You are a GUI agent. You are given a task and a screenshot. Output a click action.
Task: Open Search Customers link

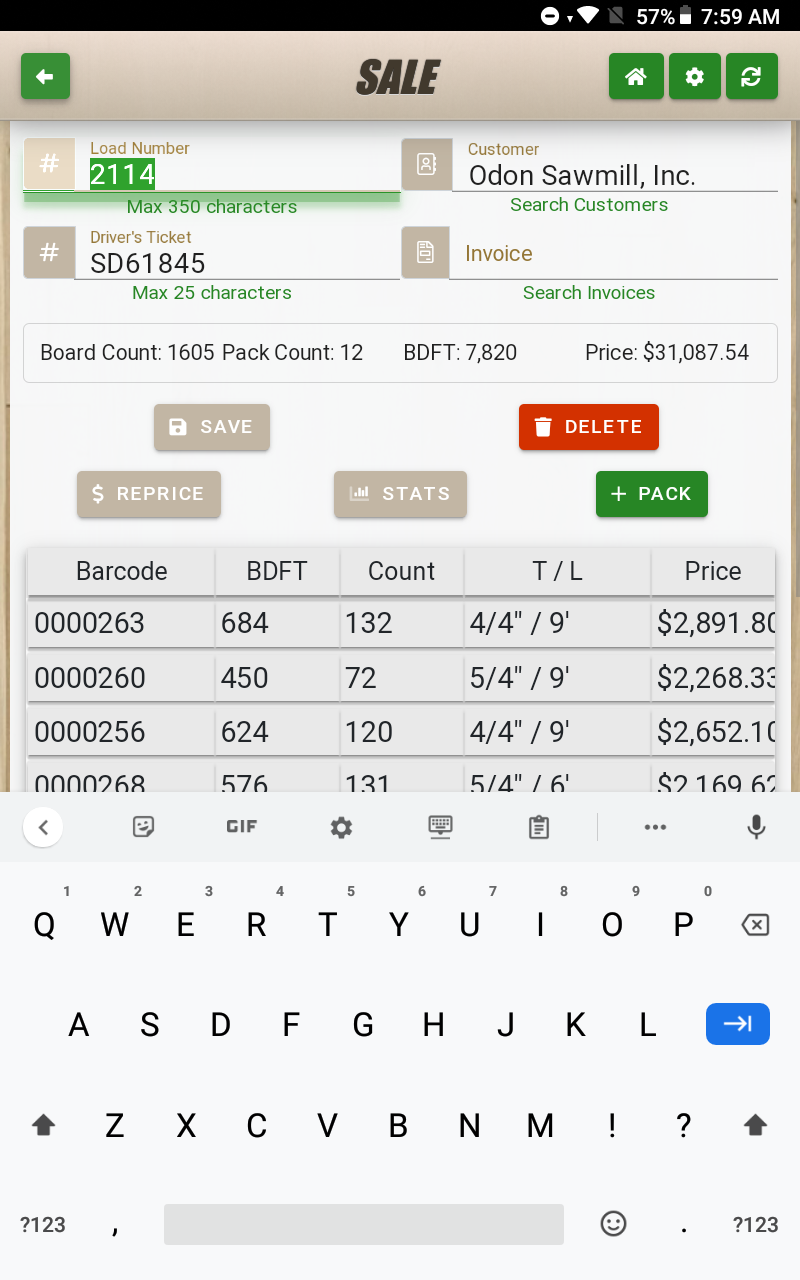point(589,204)
